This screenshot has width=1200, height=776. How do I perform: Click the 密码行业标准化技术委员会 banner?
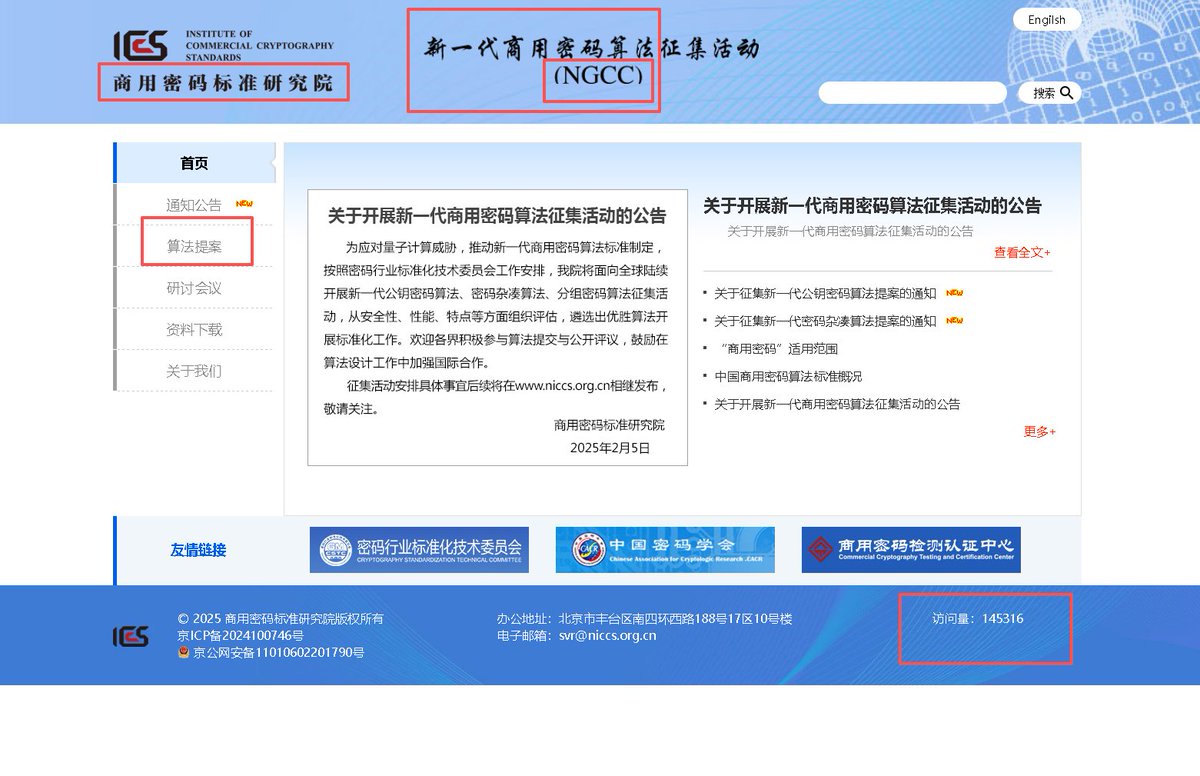click(419, 550)
